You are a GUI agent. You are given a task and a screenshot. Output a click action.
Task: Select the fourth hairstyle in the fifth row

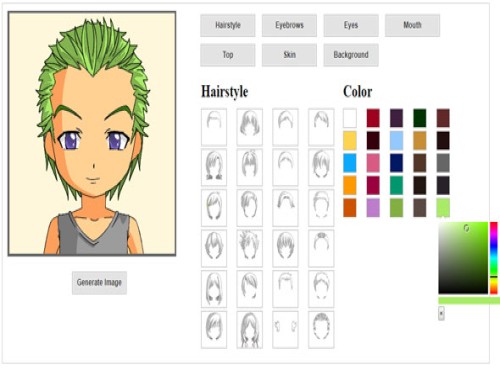321,289
